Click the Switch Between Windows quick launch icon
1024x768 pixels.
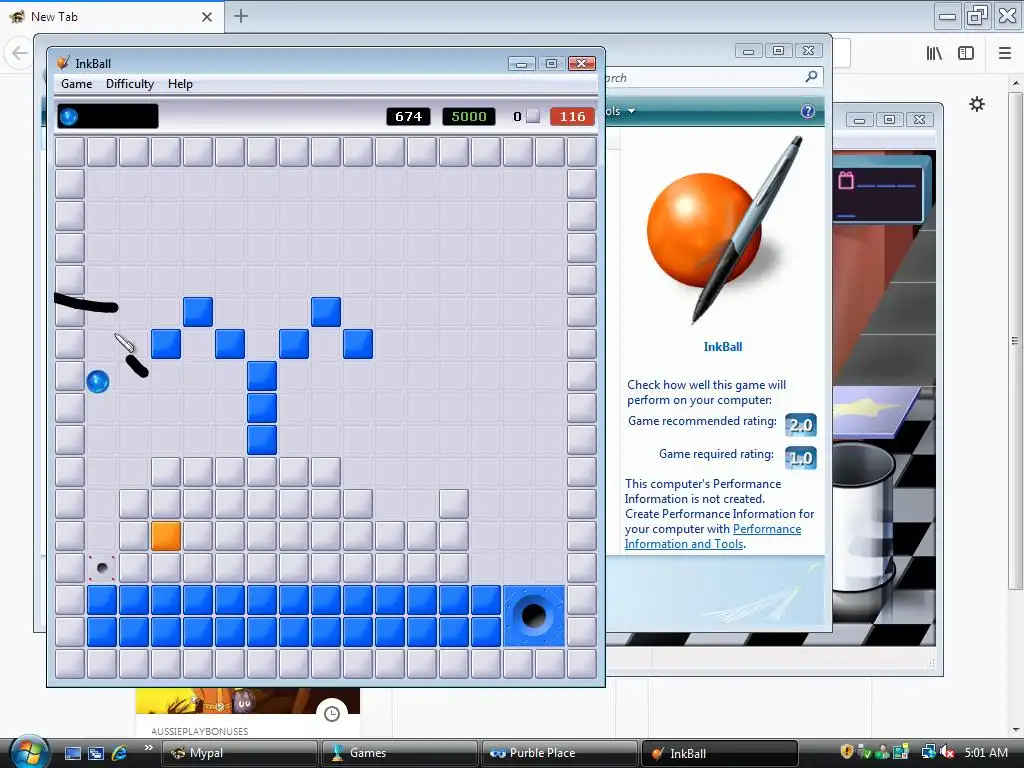(96, 753)
